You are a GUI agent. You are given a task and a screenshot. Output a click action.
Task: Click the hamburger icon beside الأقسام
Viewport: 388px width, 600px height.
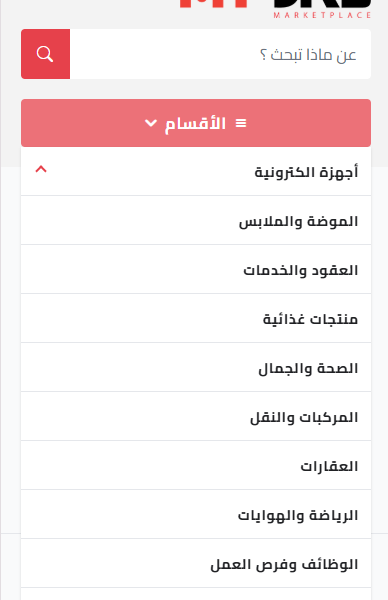(241, 123)
